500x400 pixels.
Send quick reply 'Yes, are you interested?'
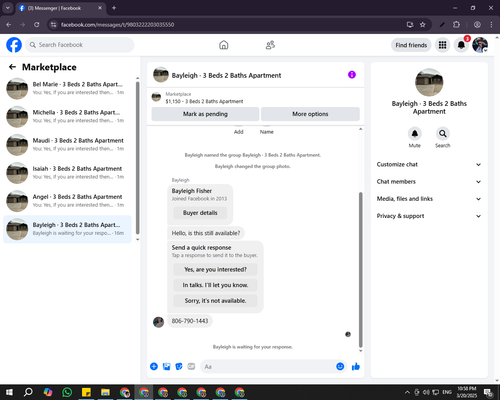215,269
